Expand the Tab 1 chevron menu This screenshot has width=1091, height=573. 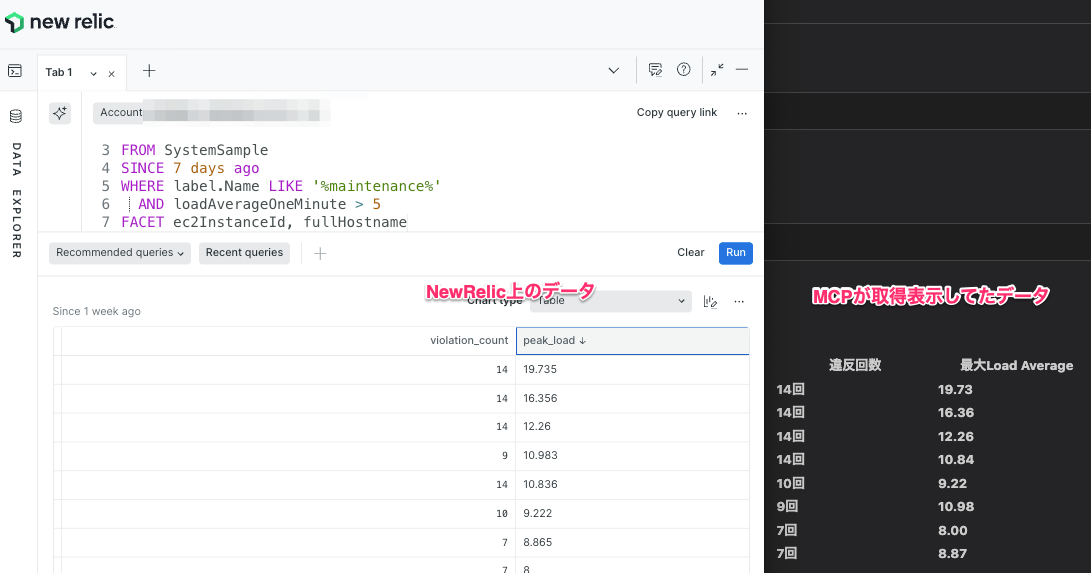coord(94,73)
